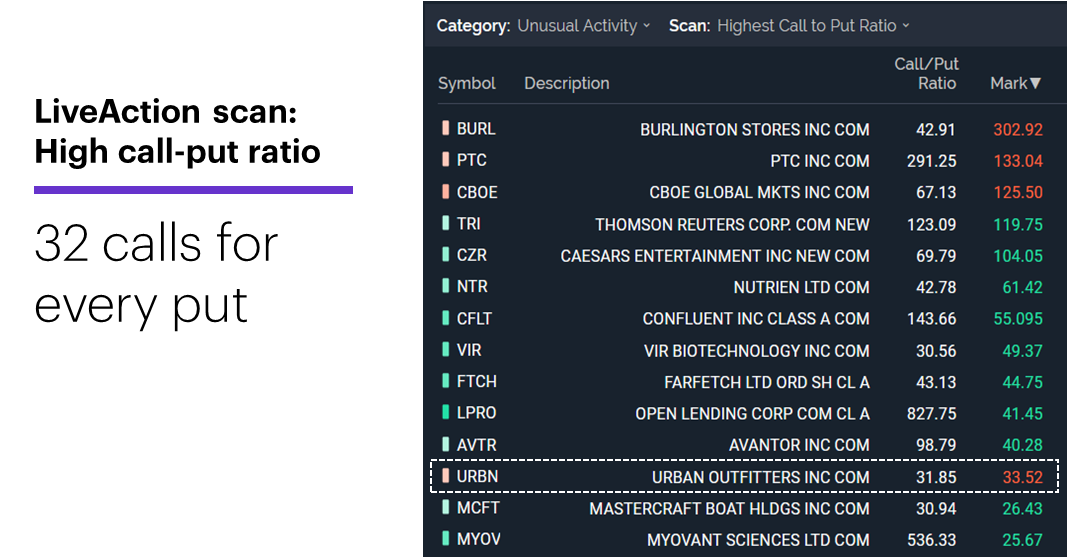Click the 302.92 mark price for BURL

(1018, 129)
